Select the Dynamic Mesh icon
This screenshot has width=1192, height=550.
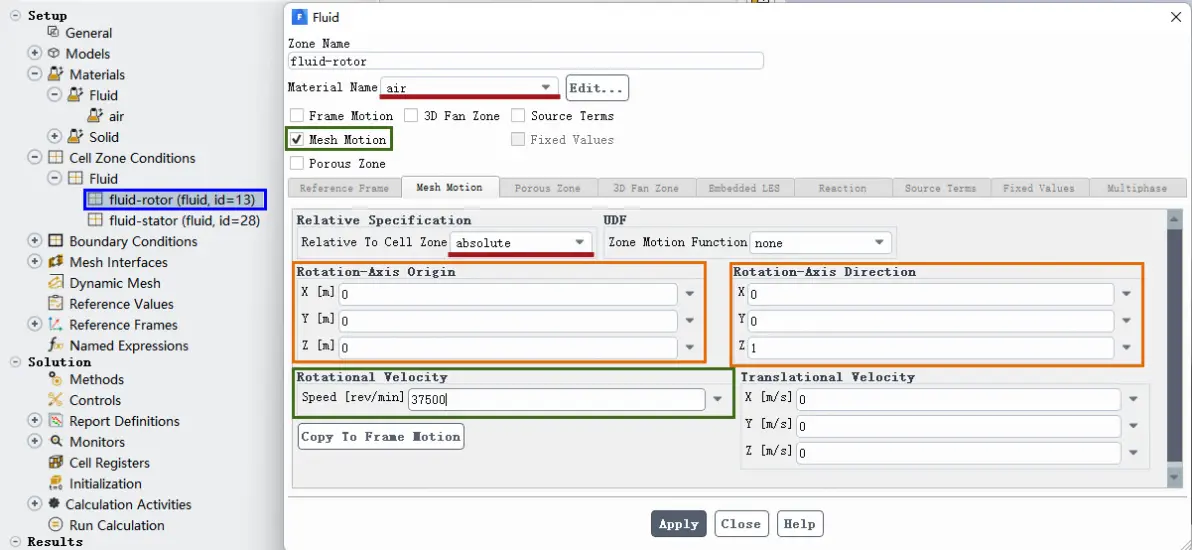pos(55,282)
